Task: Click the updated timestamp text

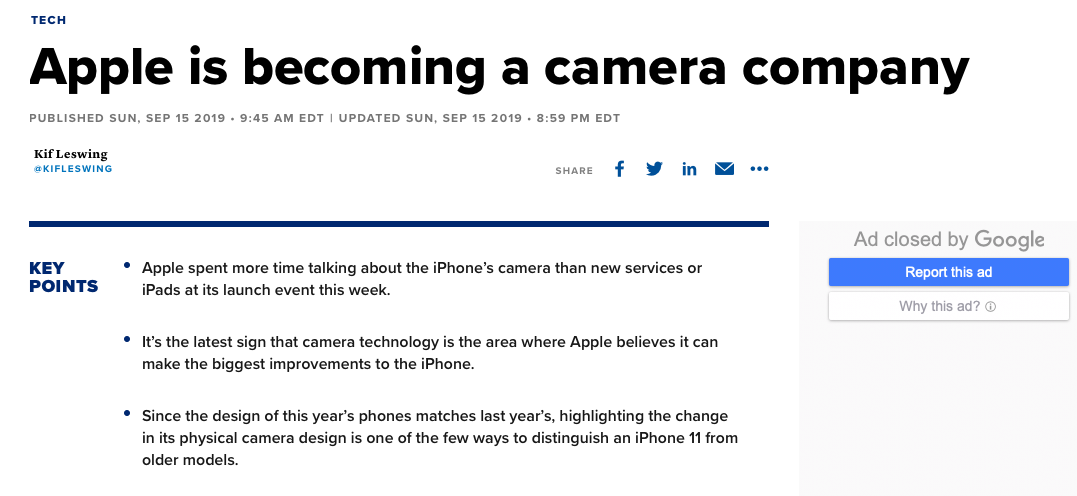Action: (x=479, y=118)
